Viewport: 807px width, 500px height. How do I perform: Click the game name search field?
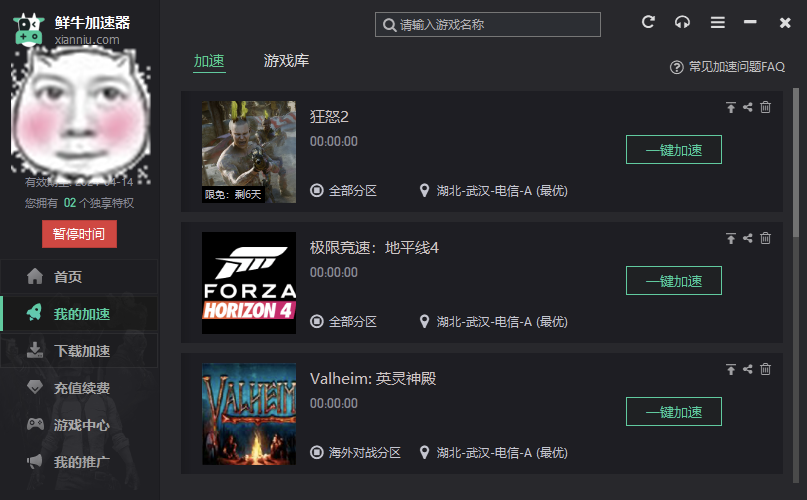pyautogui.click(x=488, y=25)
